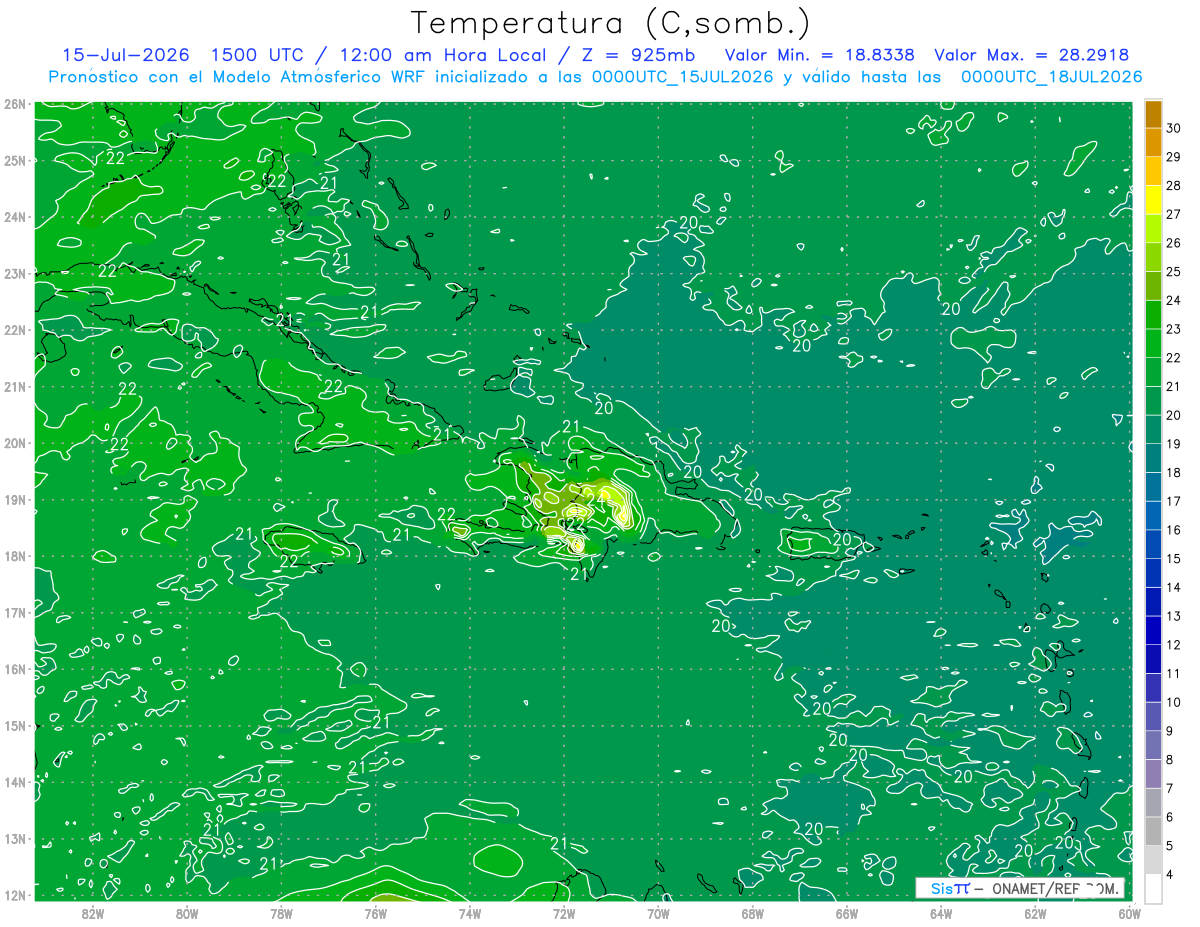This screenshot has height=927, width=1200.
Task: Click the legend number "25" on the colorbar
Action: (1174, 271)
